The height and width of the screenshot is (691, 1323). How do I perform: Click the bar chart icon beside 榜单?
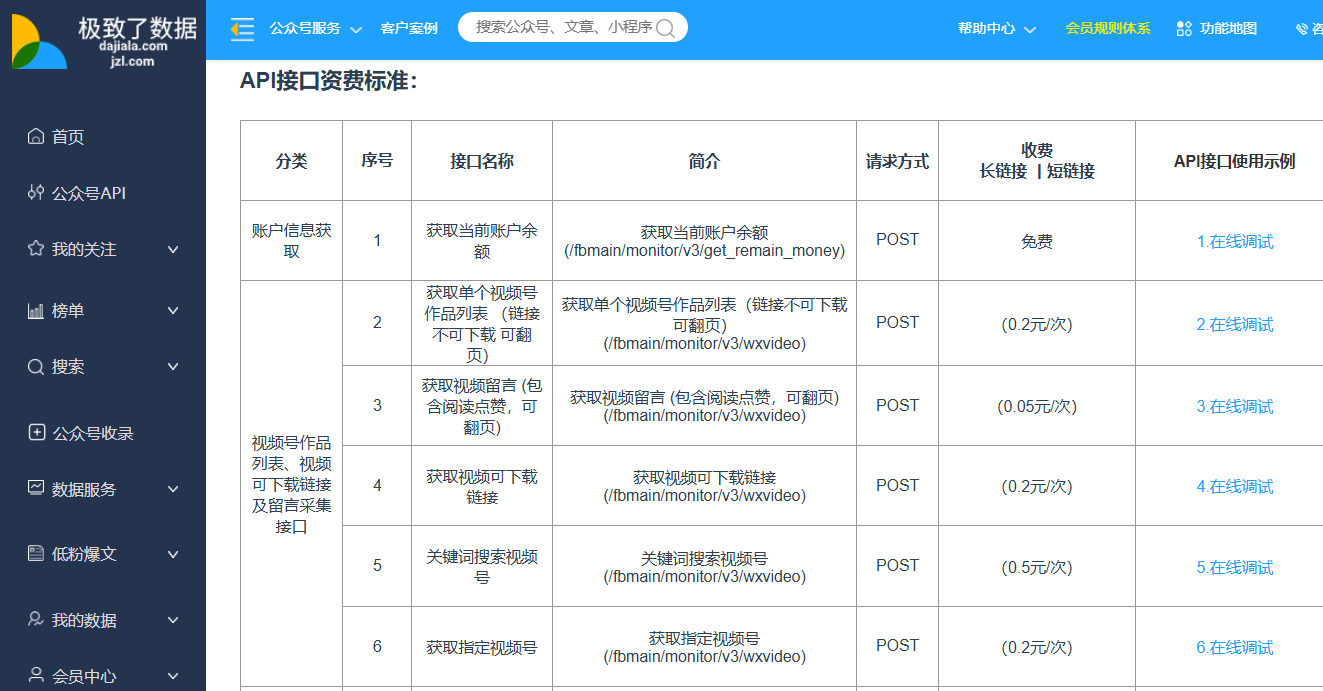[36, 311]
